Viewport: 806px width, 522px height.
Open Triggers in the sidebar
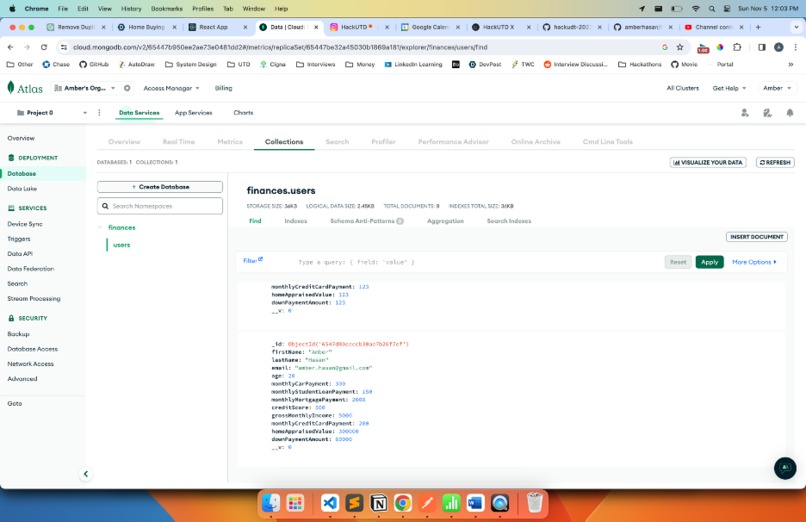pos(19,239)
